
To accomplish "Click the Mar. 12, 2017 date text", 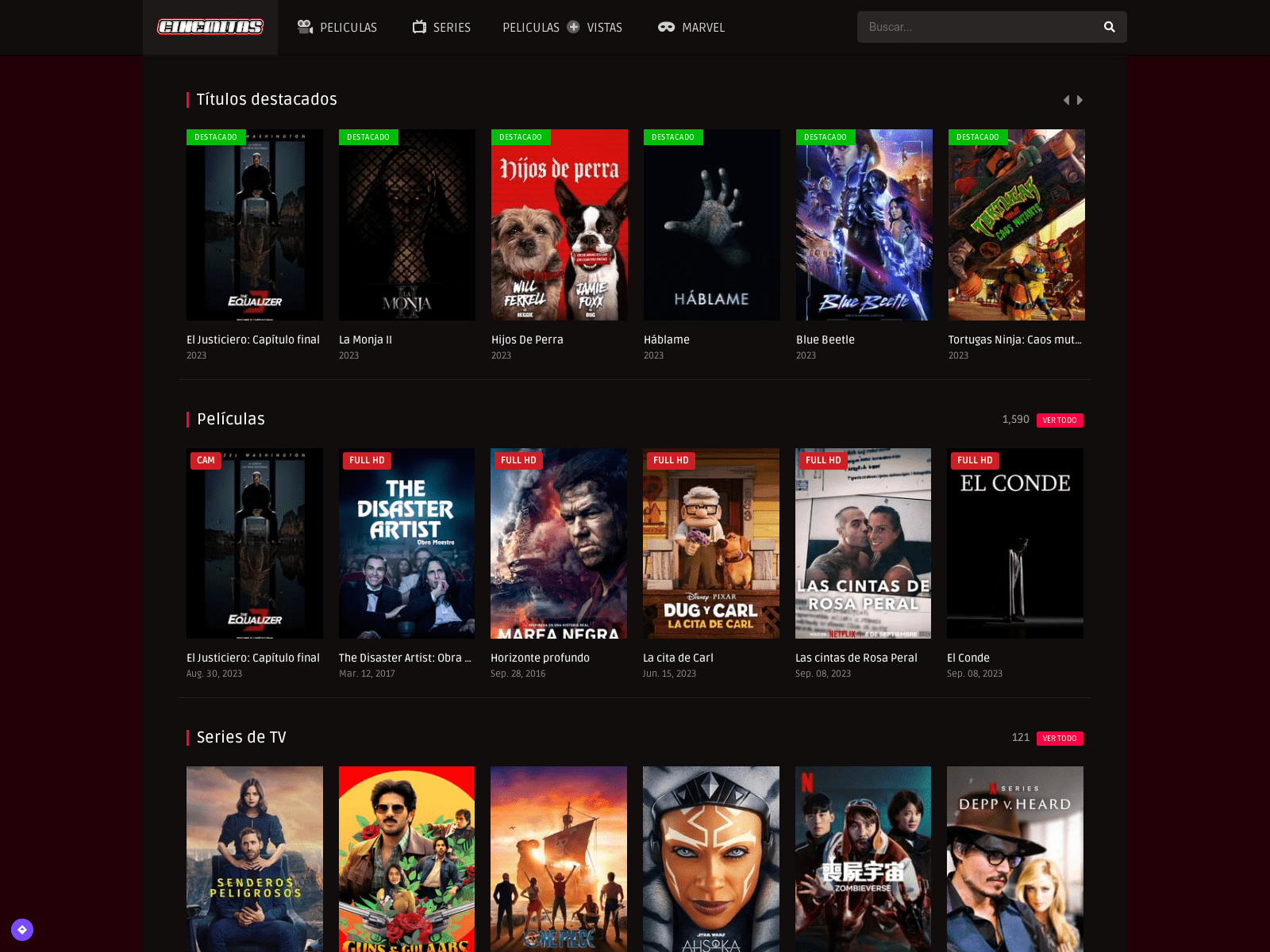I will [367, 674].
